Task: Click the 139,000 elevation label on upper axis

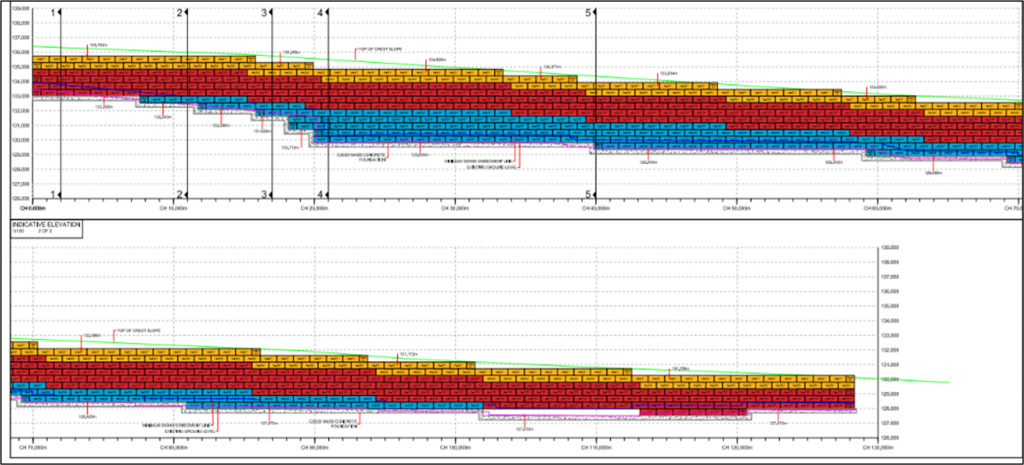Action: (20, 8)
